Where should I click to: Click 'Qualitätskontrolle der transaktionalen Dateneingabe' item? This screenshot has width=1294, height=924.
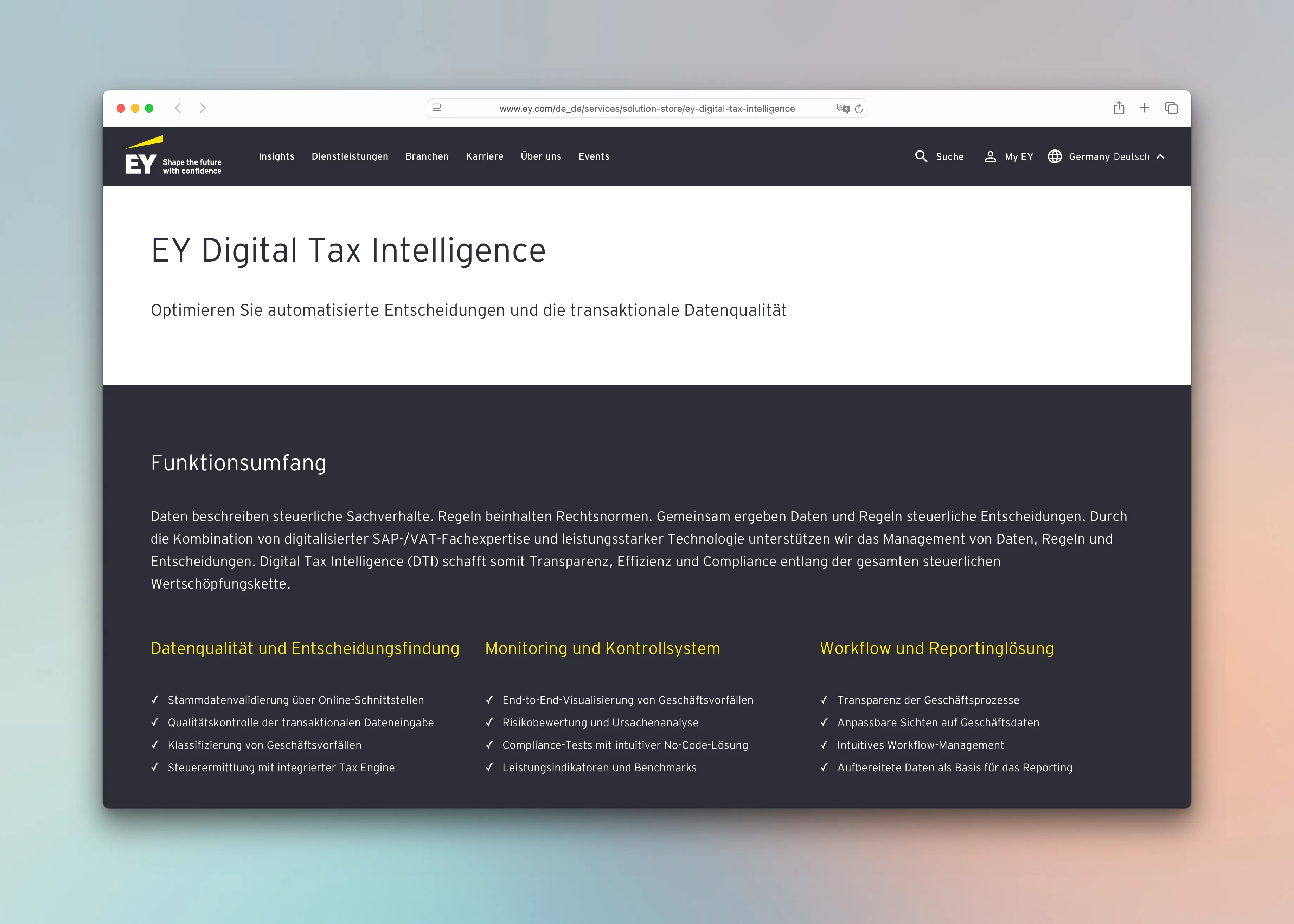point(300,723)
